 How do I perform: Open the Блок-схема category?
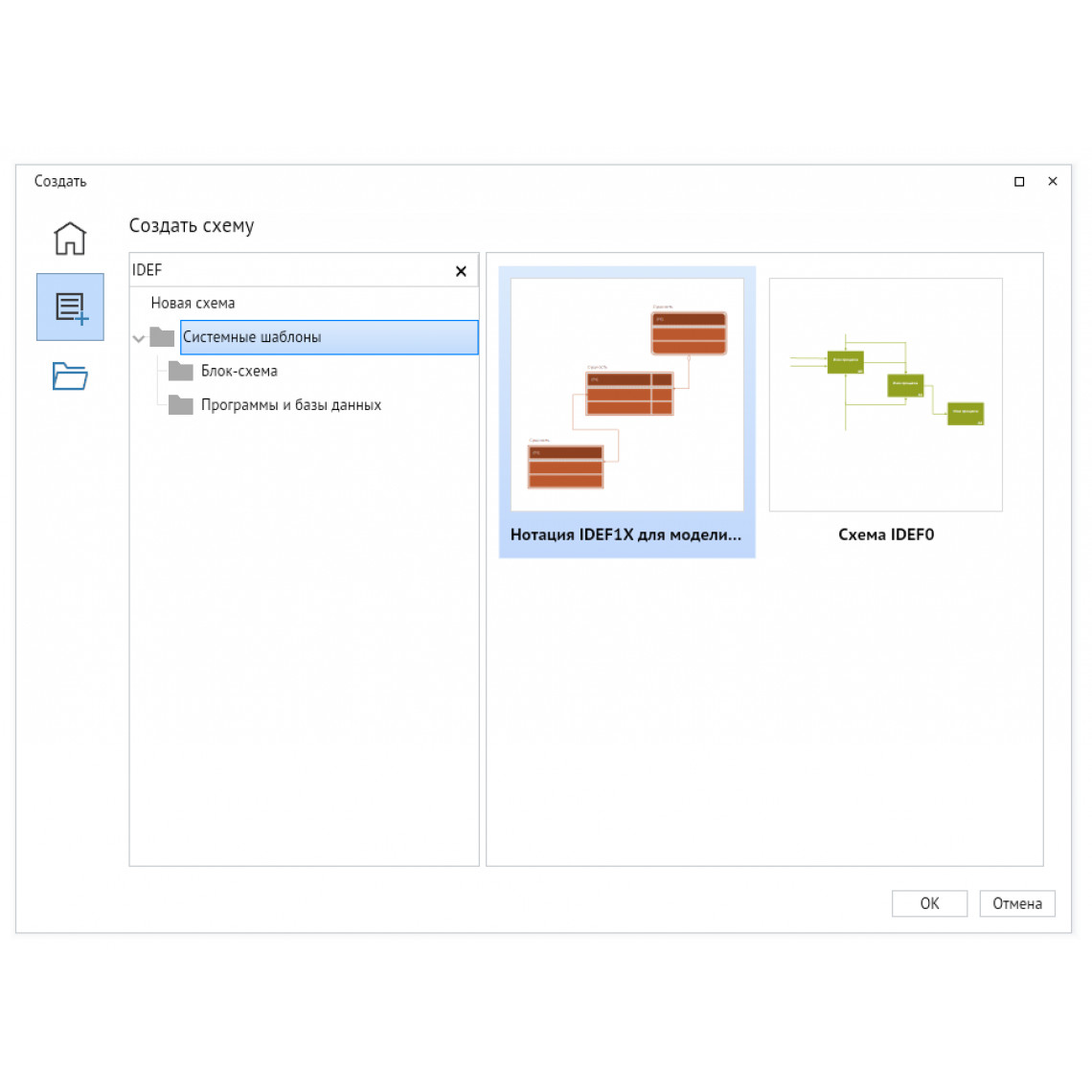(239, 372)
